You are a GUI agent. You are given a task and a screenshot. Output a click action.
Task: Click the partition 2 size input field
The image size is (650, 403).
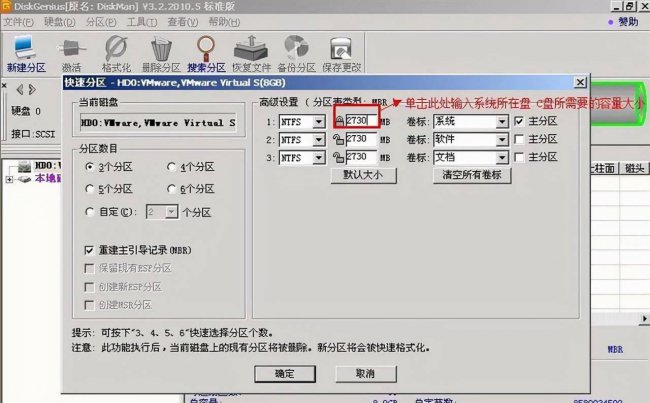click(x=361, y=139)
